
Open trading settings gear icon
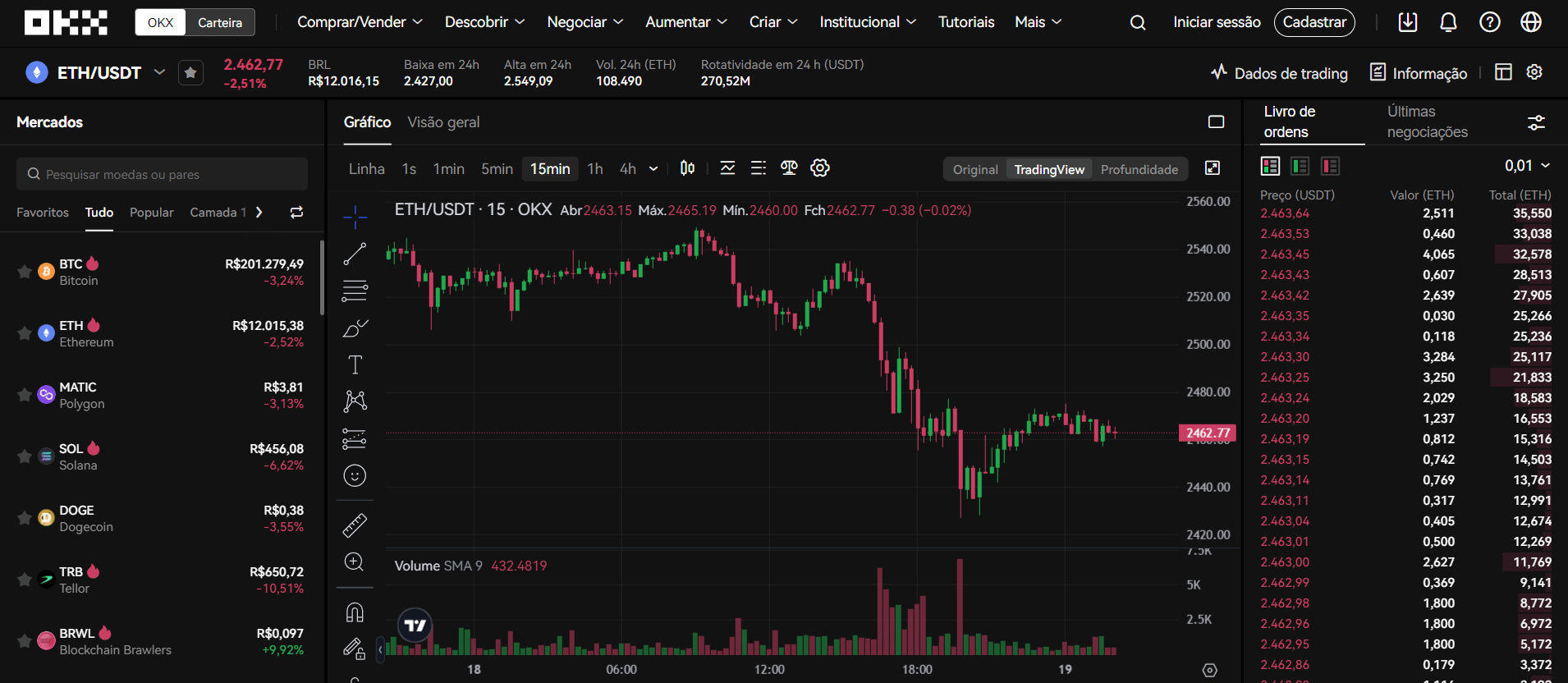point(1534,72)
